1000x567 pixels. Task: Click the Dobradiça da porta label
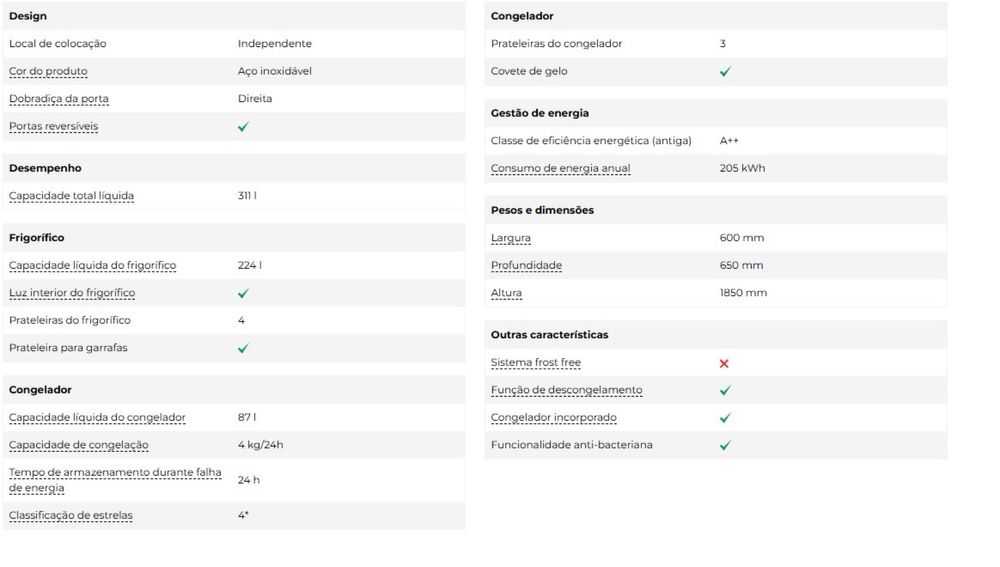pyautogui.click(x=59, y=99)
